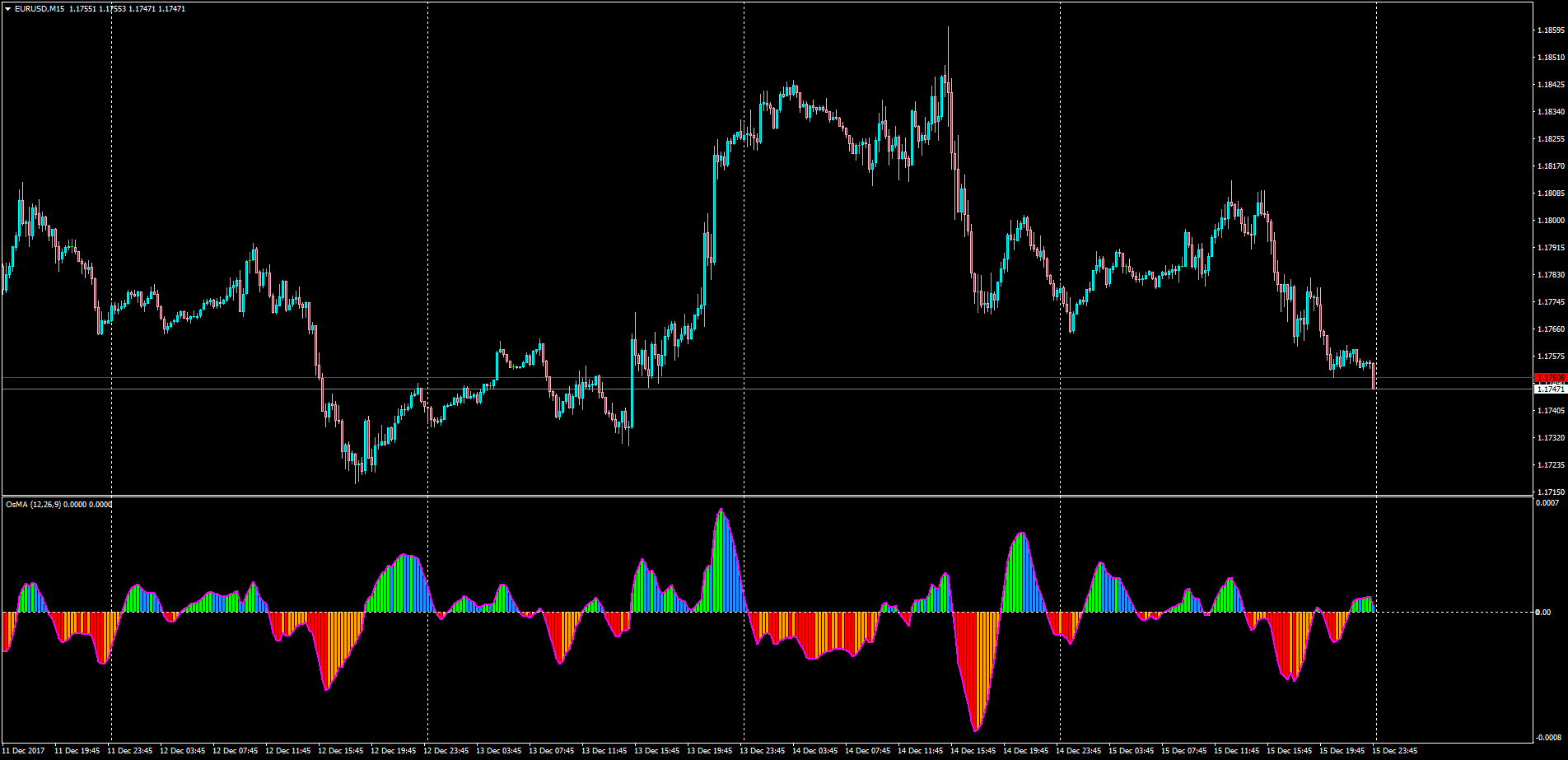This screenshot has height=760, width=1568.
Task: Click the 14 Dec 15:45 time label
Action: click(x=973, y=751)
